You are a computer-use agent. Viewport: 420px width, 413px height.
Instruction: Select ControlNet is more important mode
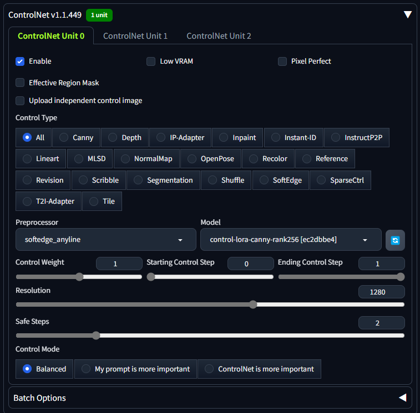[x=259, y=369]
